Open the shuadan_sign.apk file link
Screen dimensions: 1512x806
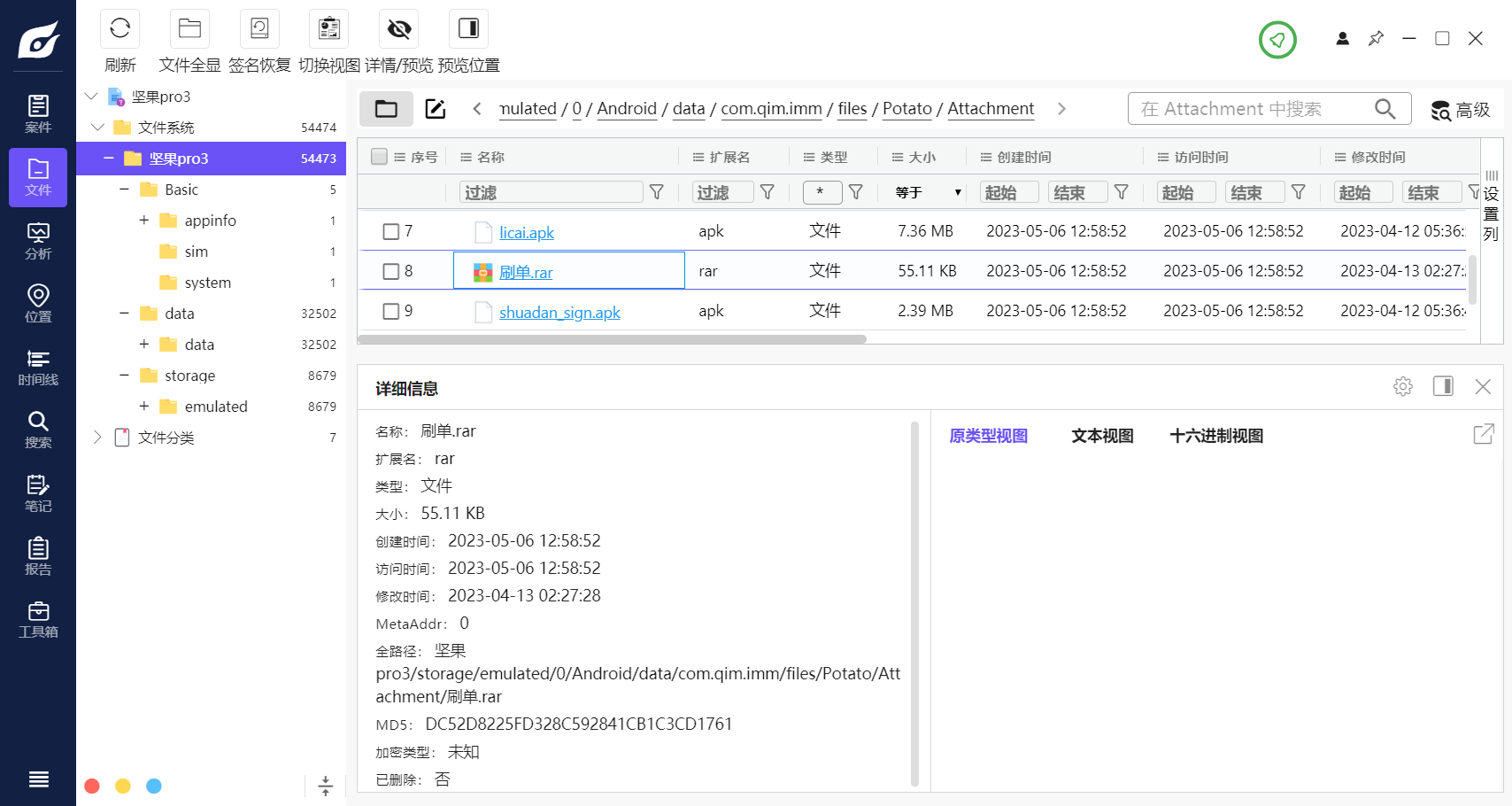tap(559, 312)
